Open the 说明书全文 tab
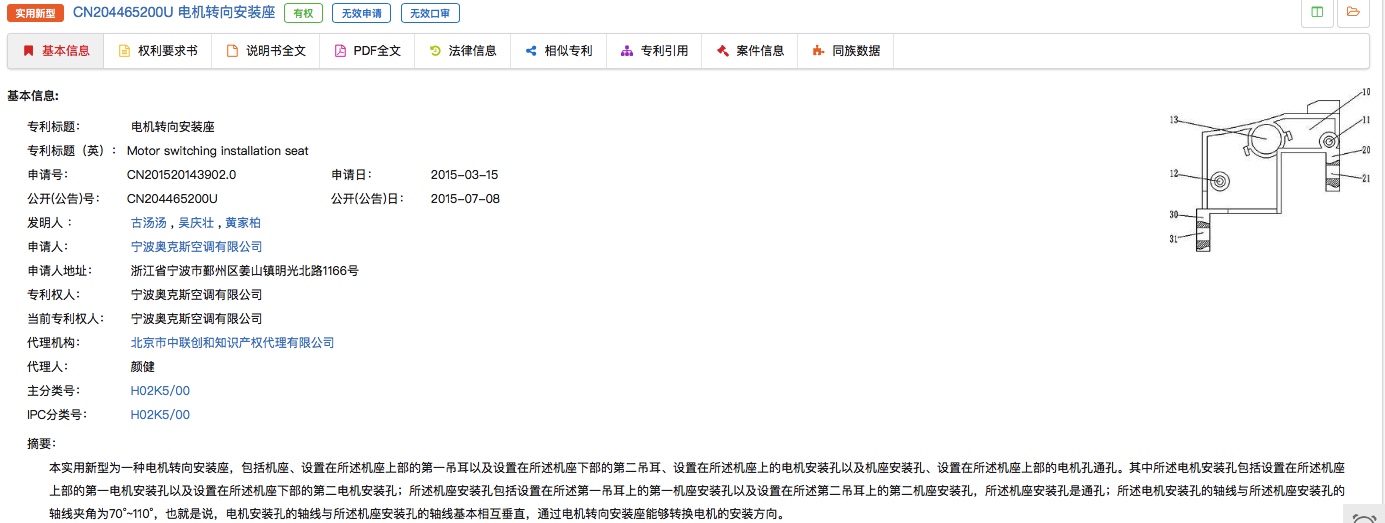 (x=266, y=51)
